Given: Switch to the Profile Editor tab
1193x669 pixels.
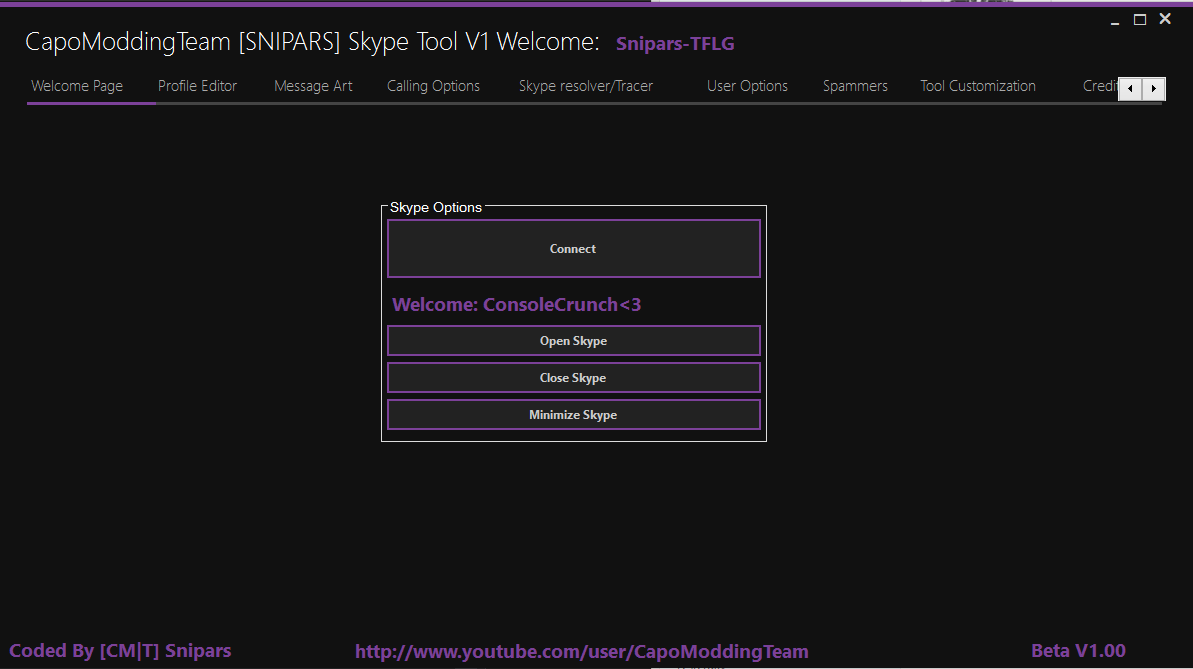Looking at the screenshot, I should point(197,86).
